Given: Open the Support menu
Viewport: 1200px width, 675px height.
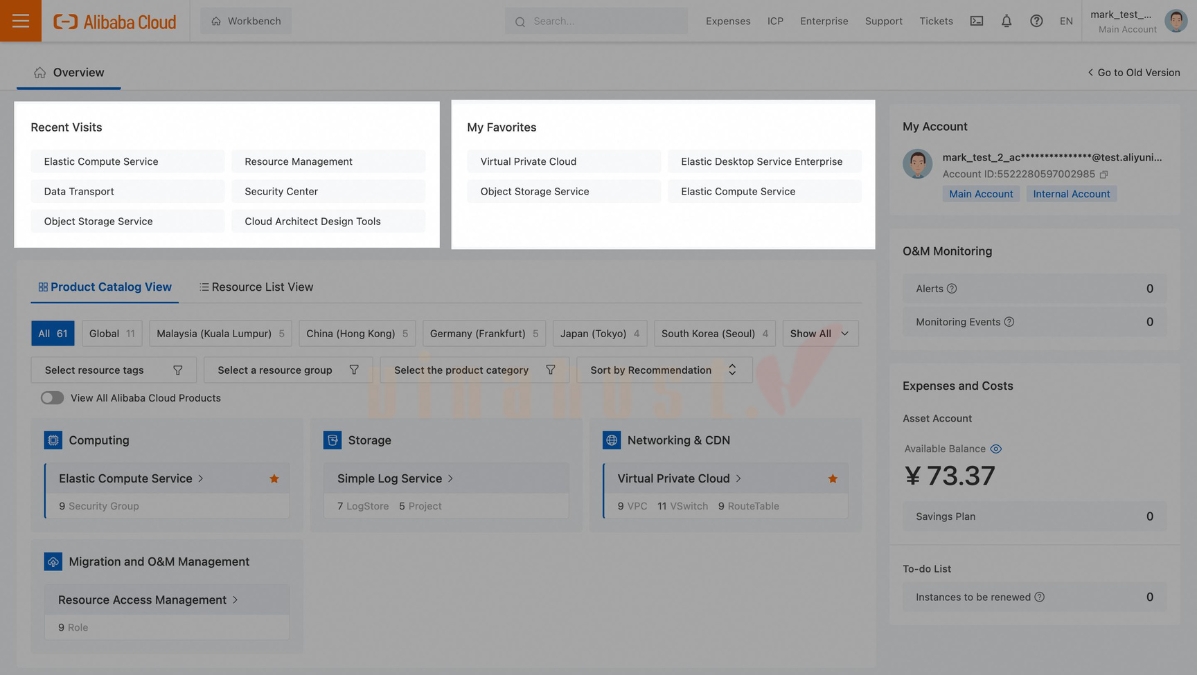Looking at the screenshot, I should (x=884, y=21).
